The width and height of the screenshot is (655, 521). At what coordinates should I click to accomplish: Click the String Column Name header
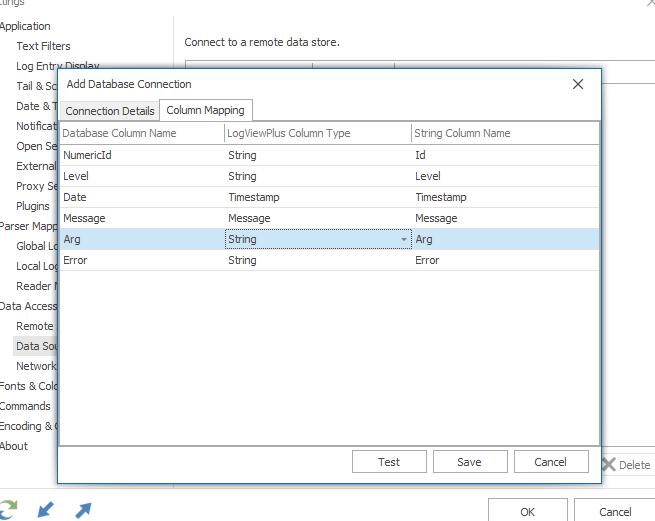point(505,133)
